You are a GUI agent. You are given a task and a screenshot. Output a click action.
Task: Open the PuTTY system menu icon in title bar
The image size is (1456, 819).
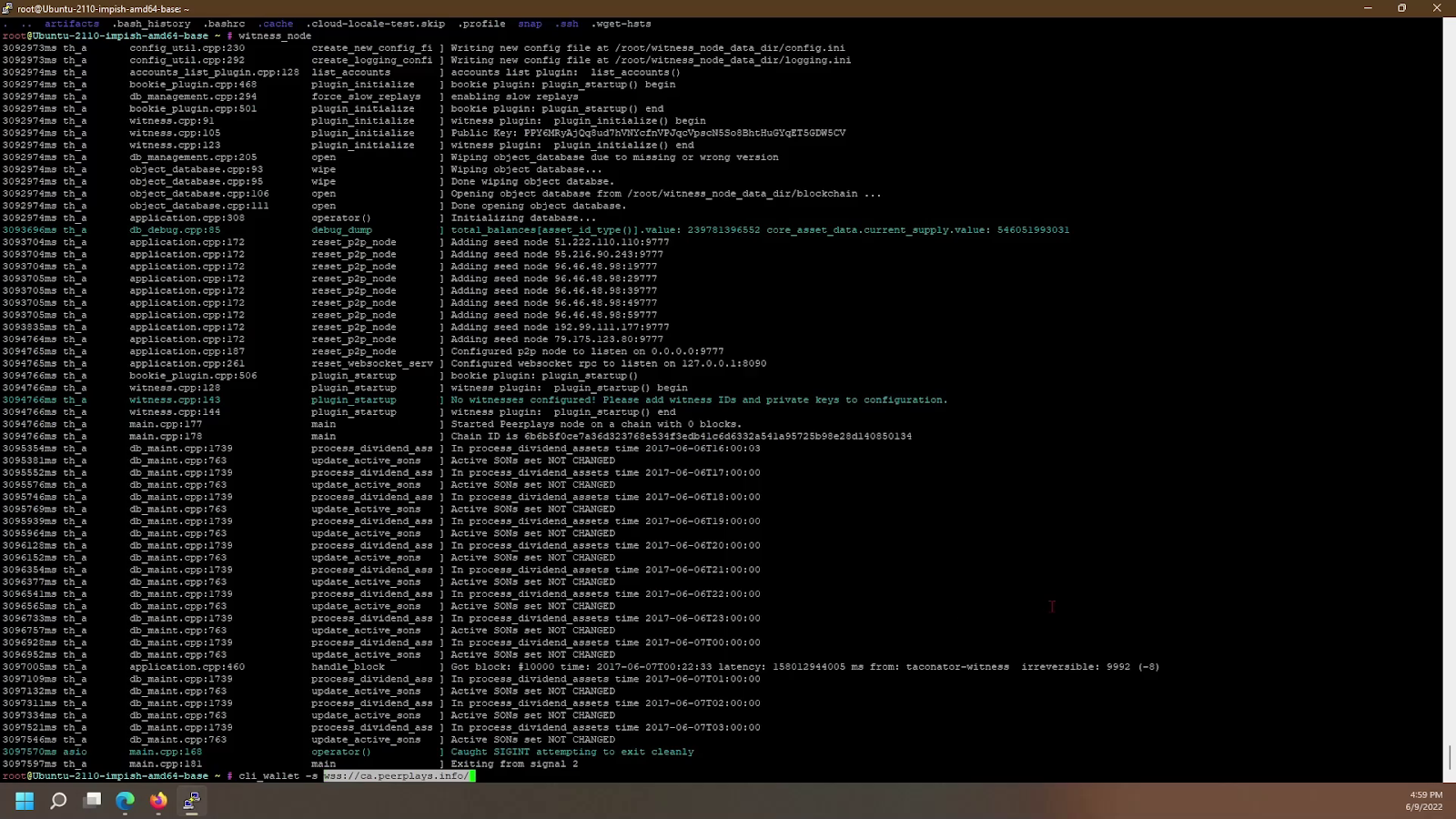click(x=7, y=8)
